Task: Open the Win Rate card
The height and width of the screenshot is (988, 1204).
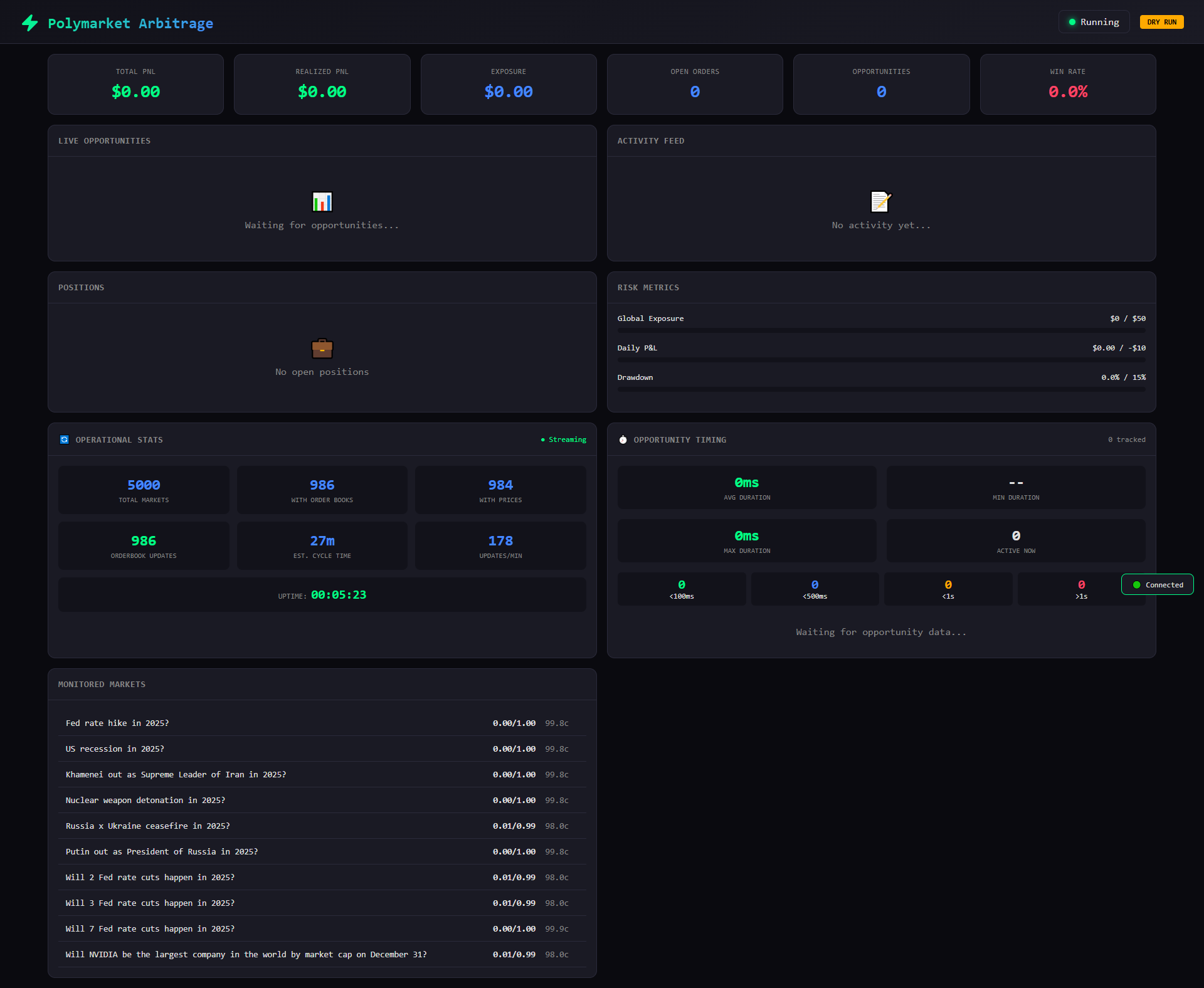Action: tap(1068, 84)
